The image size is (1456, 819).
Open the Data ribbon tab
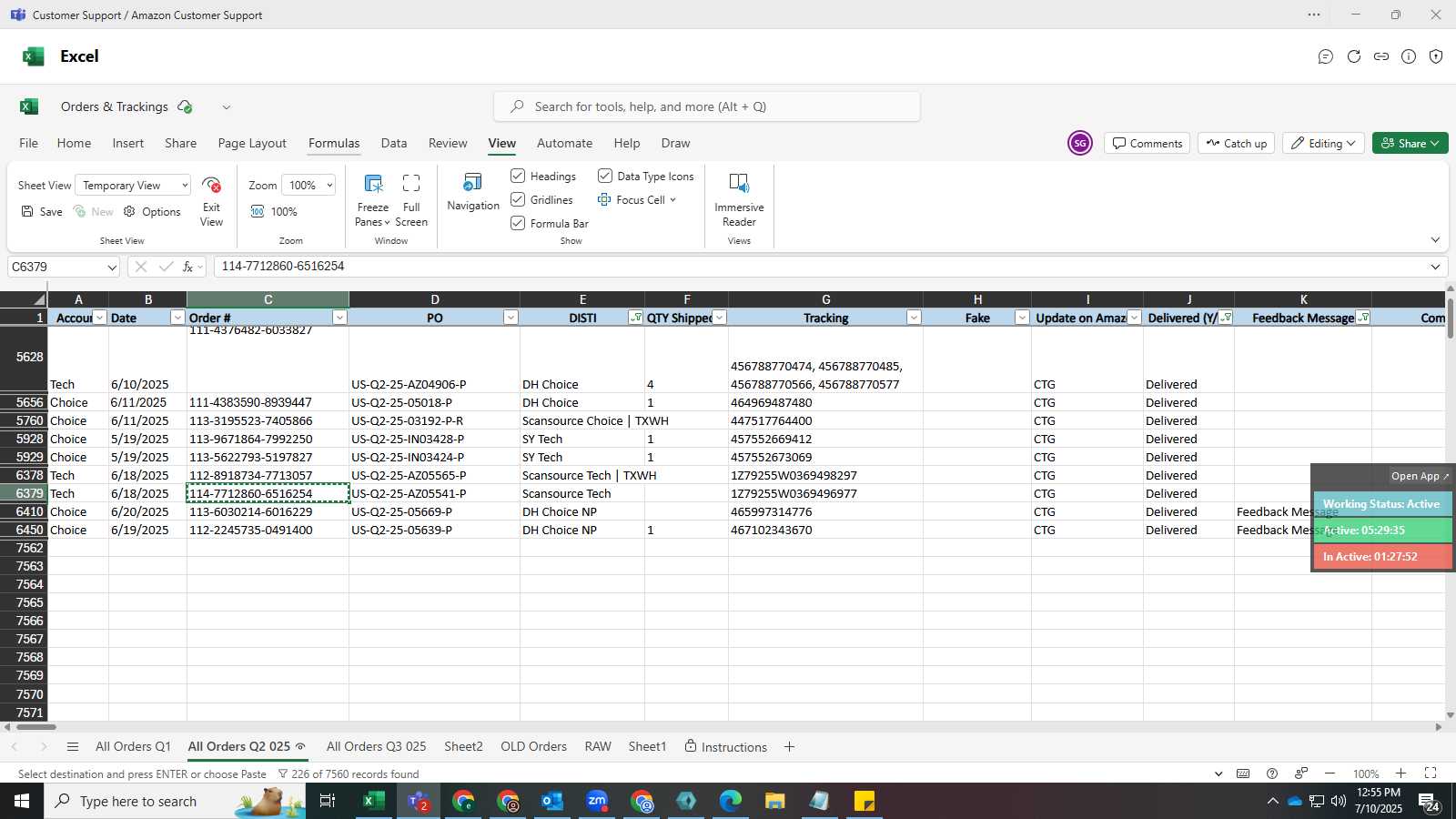(394, 143)
